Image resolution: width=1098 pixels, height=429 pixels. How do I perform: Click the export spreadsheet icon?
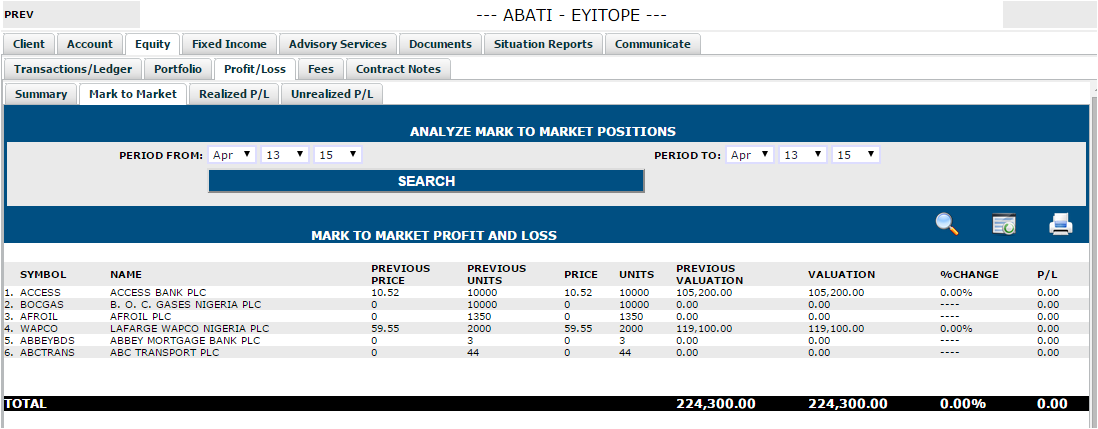1003,225
